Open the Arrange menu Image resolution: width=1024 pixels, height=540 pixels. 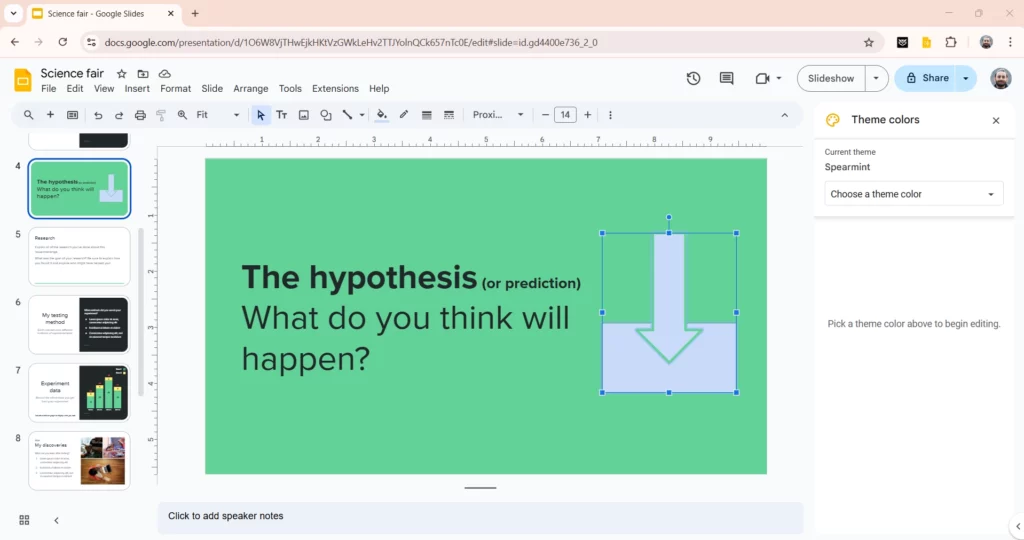point(251,89)
